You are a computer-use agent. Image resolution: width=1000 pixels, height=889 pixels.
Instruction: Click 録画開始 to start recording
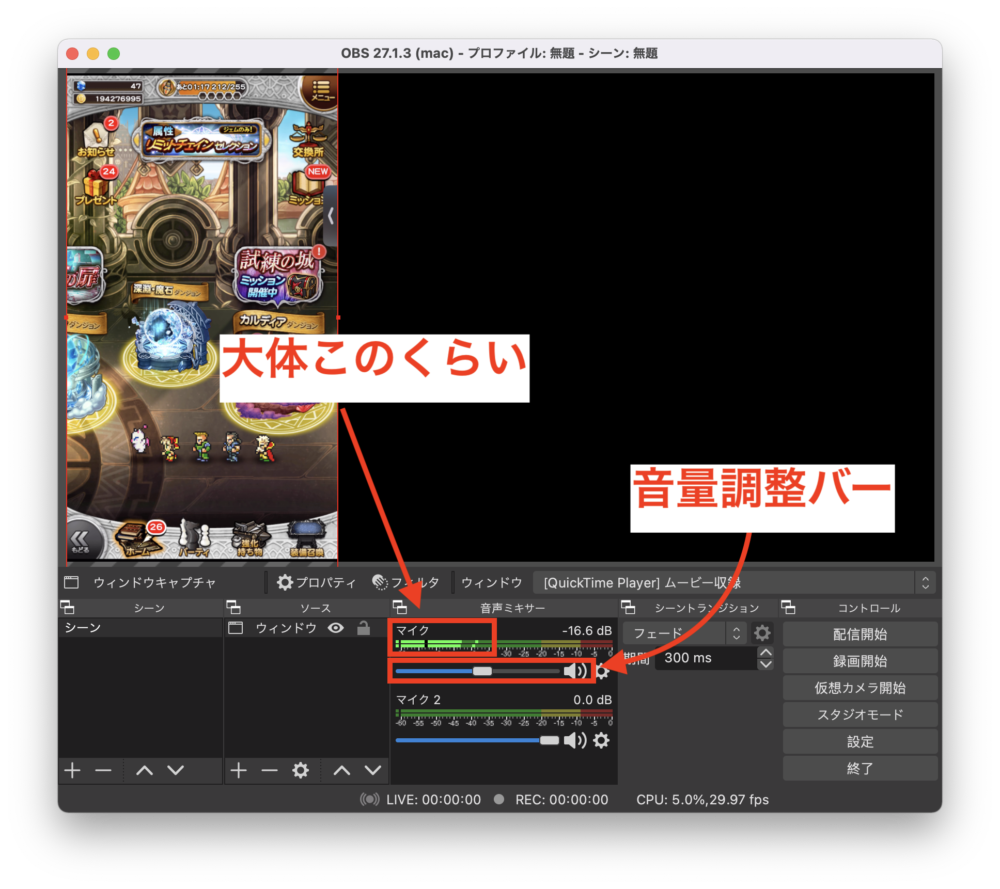[860, 661]
